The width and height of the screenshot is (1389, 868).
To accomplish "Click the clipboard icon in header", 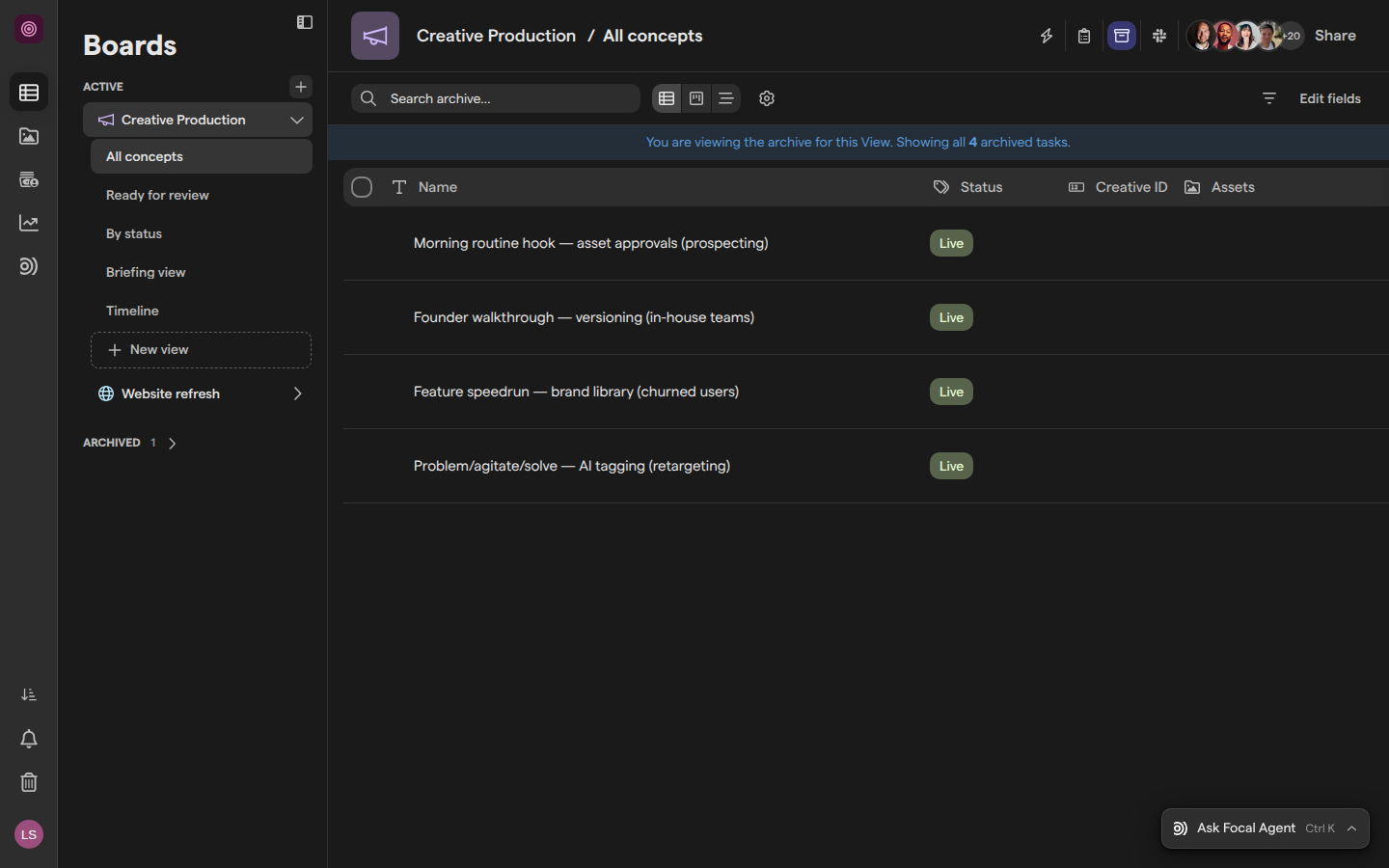I will pyautogui.click(x=1084, y=36).
